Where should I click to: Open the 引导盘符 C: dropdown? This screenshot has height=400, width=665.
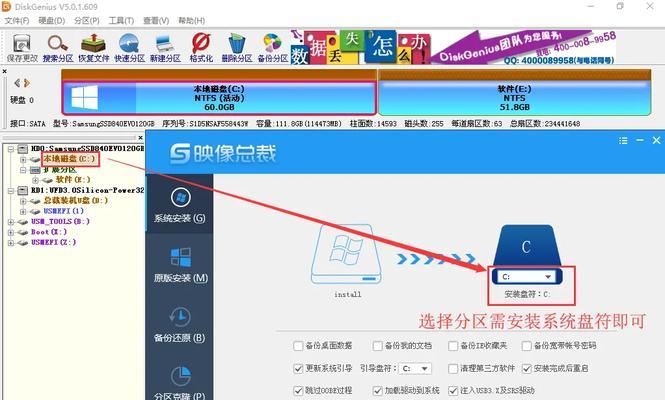click(x=415, y=368)
